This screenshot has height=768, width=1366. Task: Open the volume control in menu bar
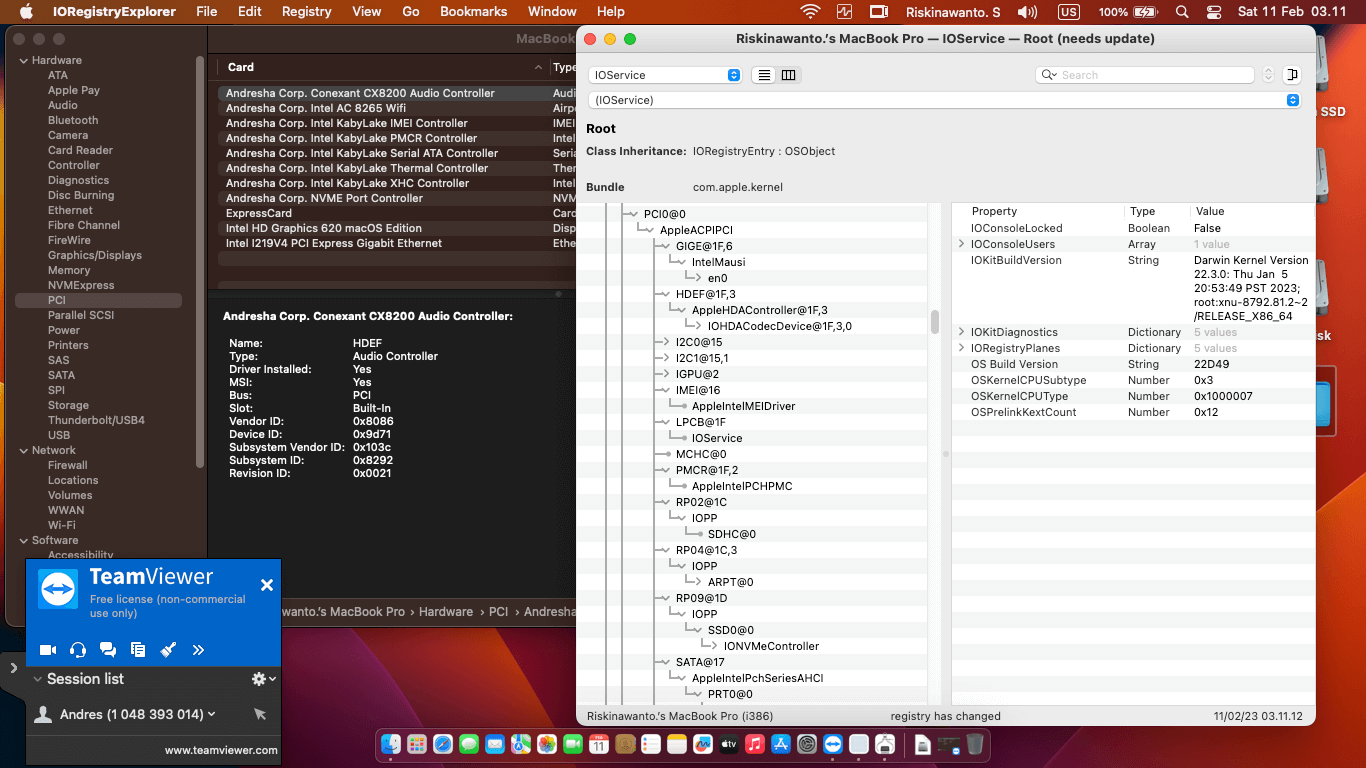click(1027, 12)
